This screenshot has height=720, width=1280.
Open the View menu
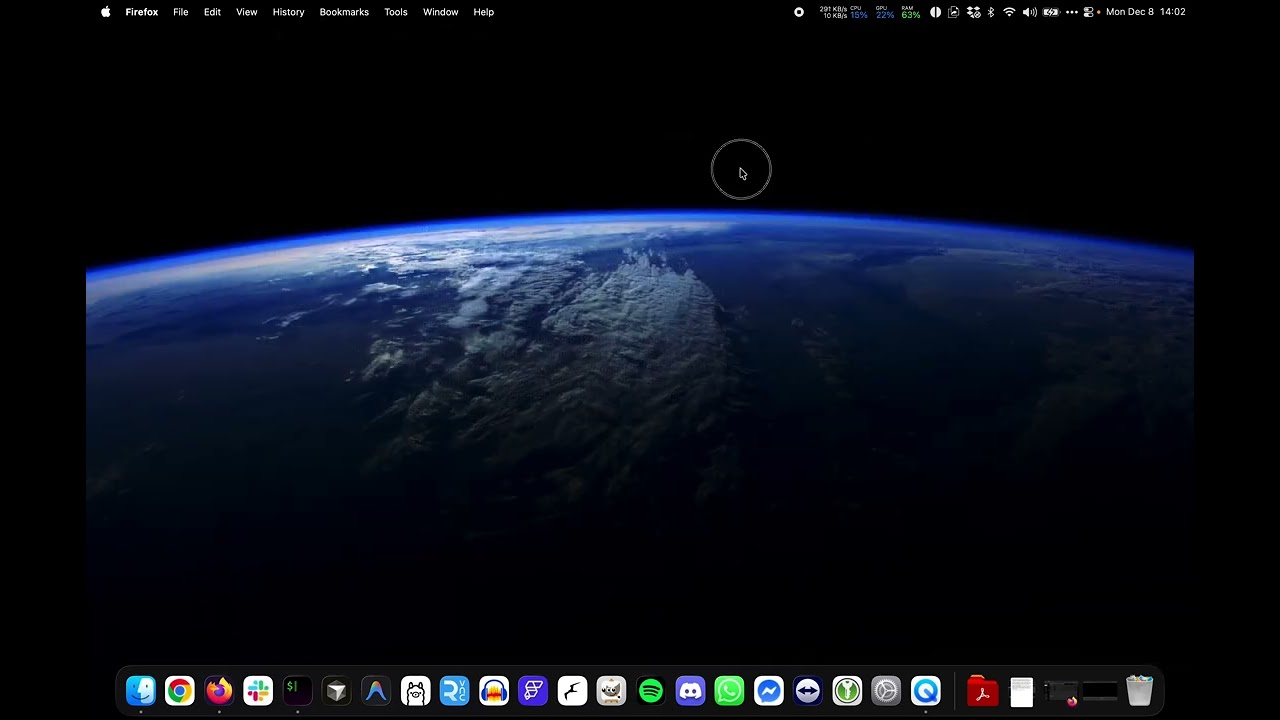coord(247,12)
